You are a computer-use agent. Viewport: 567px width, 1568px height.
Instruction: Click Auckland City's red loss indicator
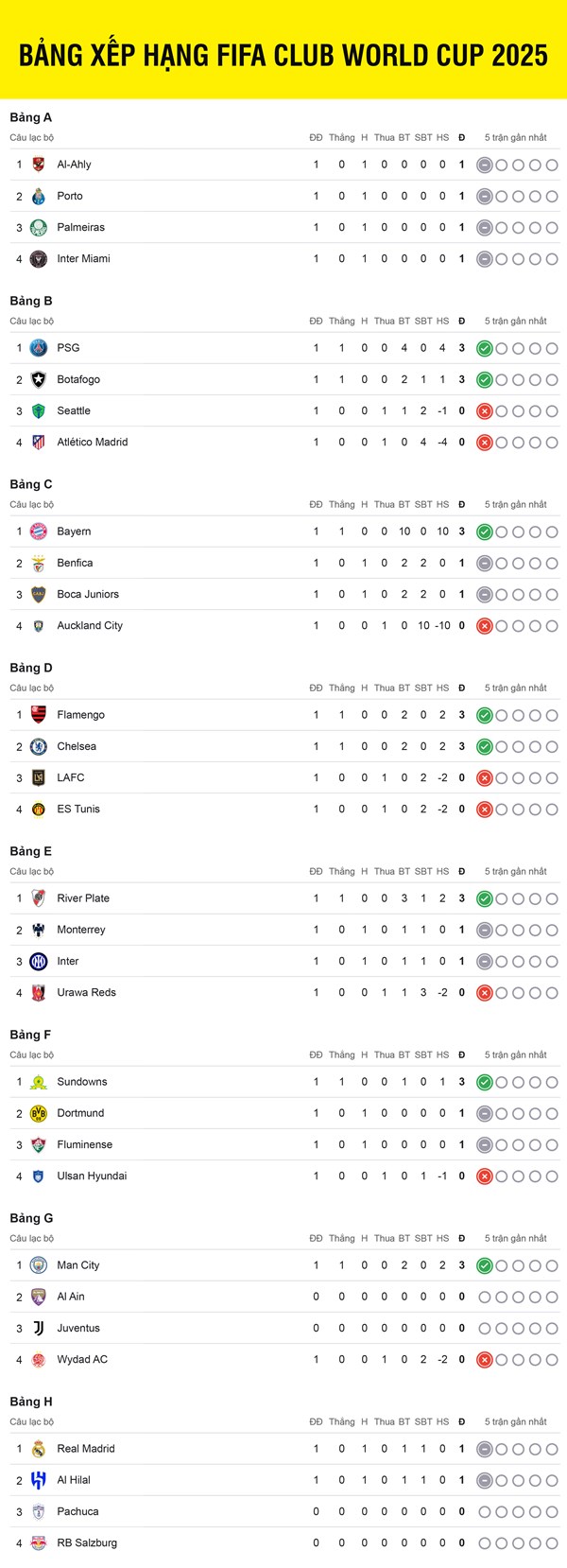485,626
